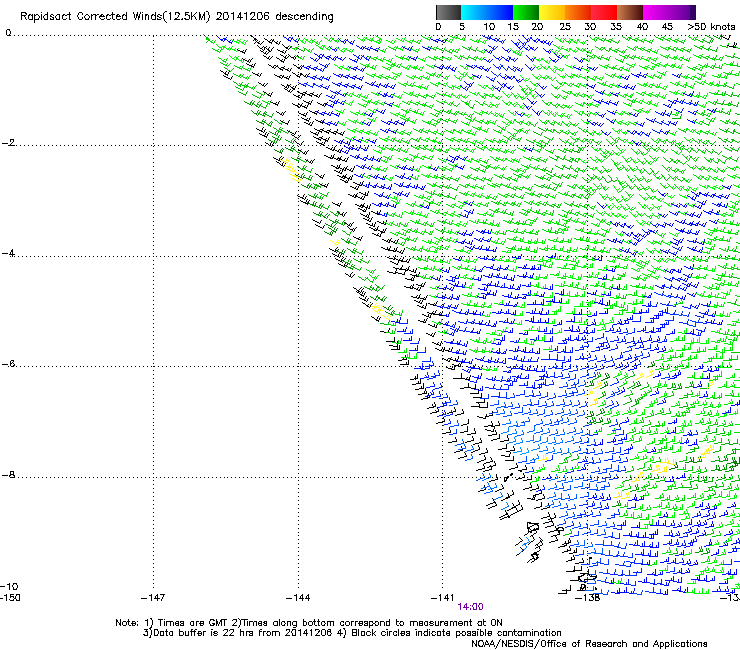Click the -141 longitude axis label
The image size is (740, 650).
[443, 598]
